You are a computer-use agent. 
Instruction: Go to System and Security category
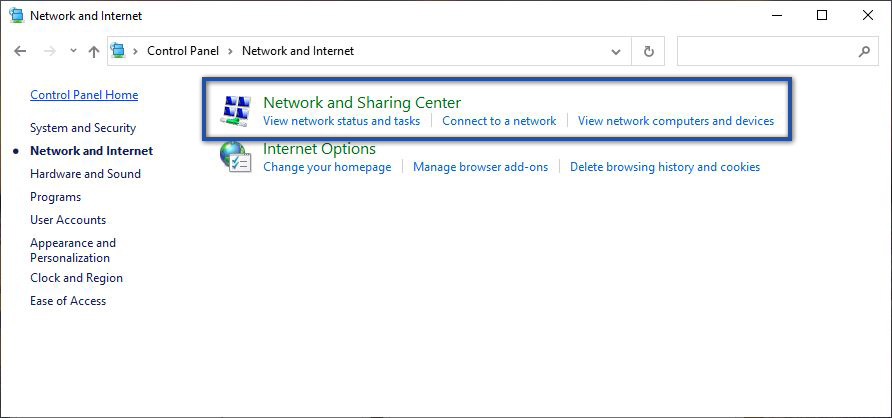click(x=83, y=128)
